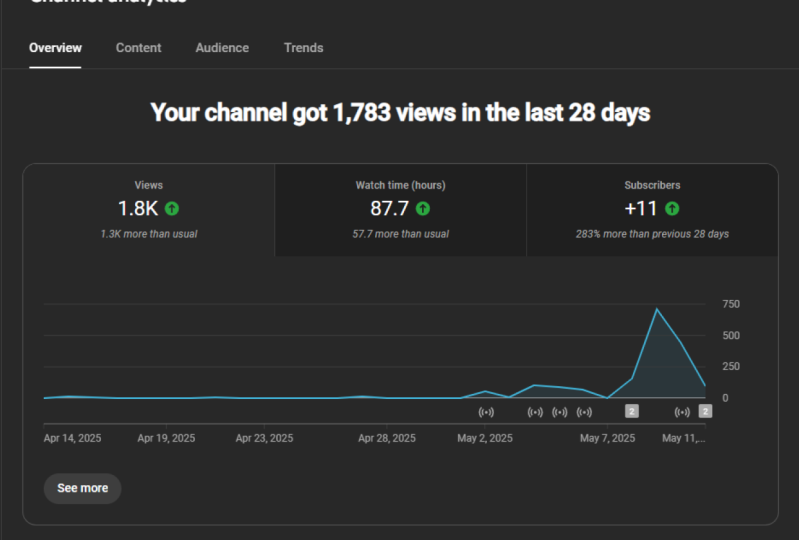Click the 250 y-axis label
This screenshot has height=540, width=799.
tap(731, 366)
